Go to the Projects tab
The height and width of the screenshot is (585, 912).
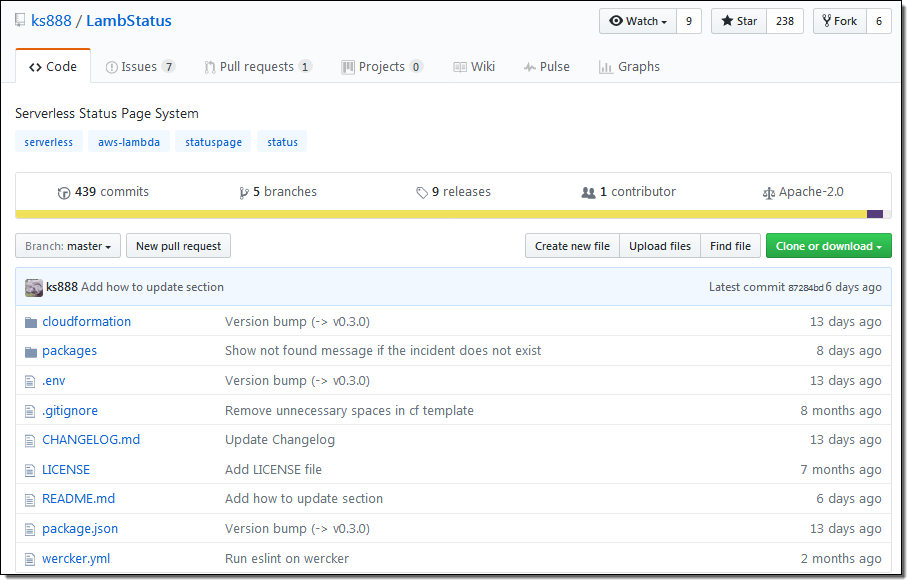382,67
